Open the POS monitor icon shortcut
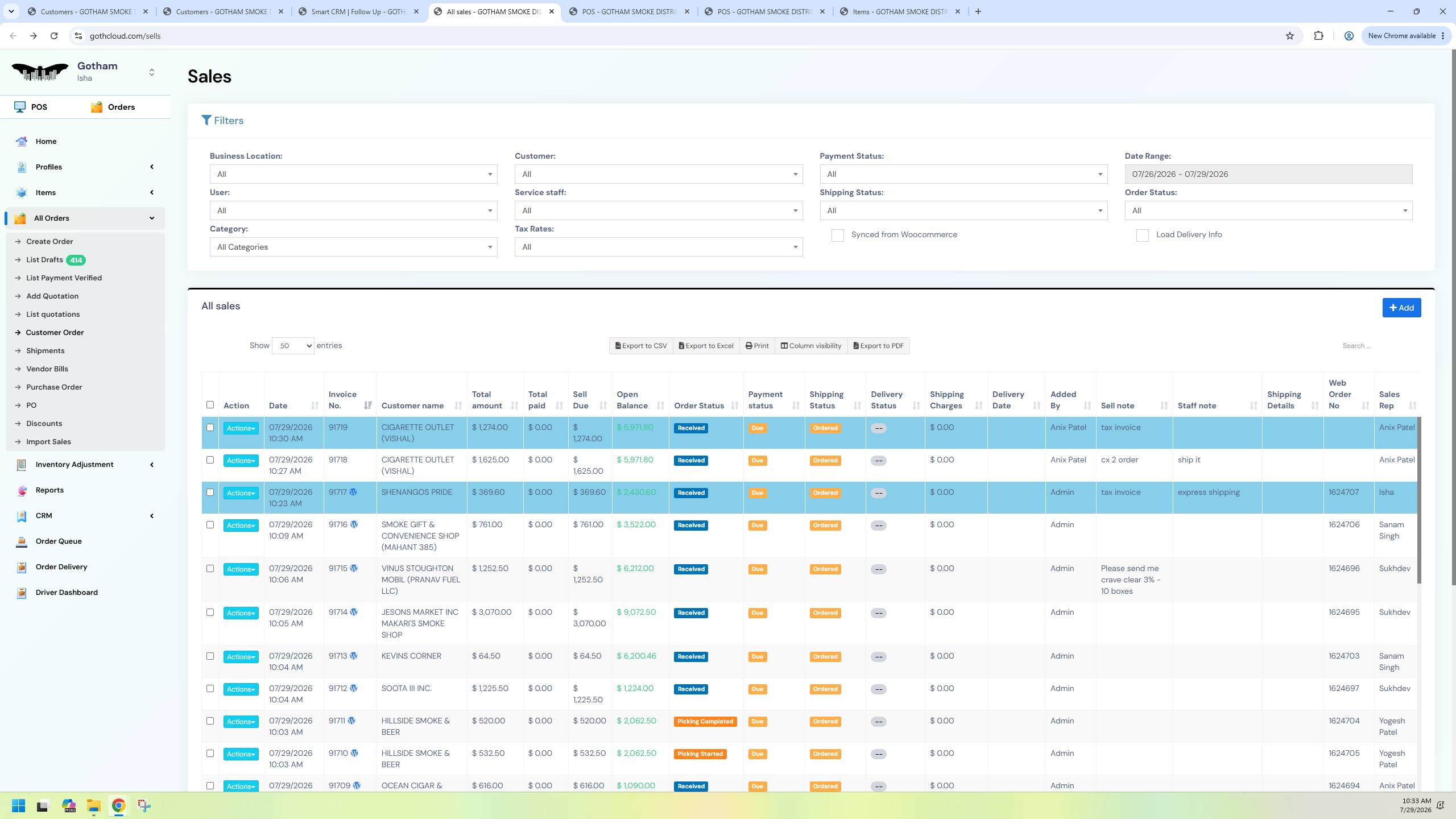The image size is (1456, 819). (x=20, y=107)
